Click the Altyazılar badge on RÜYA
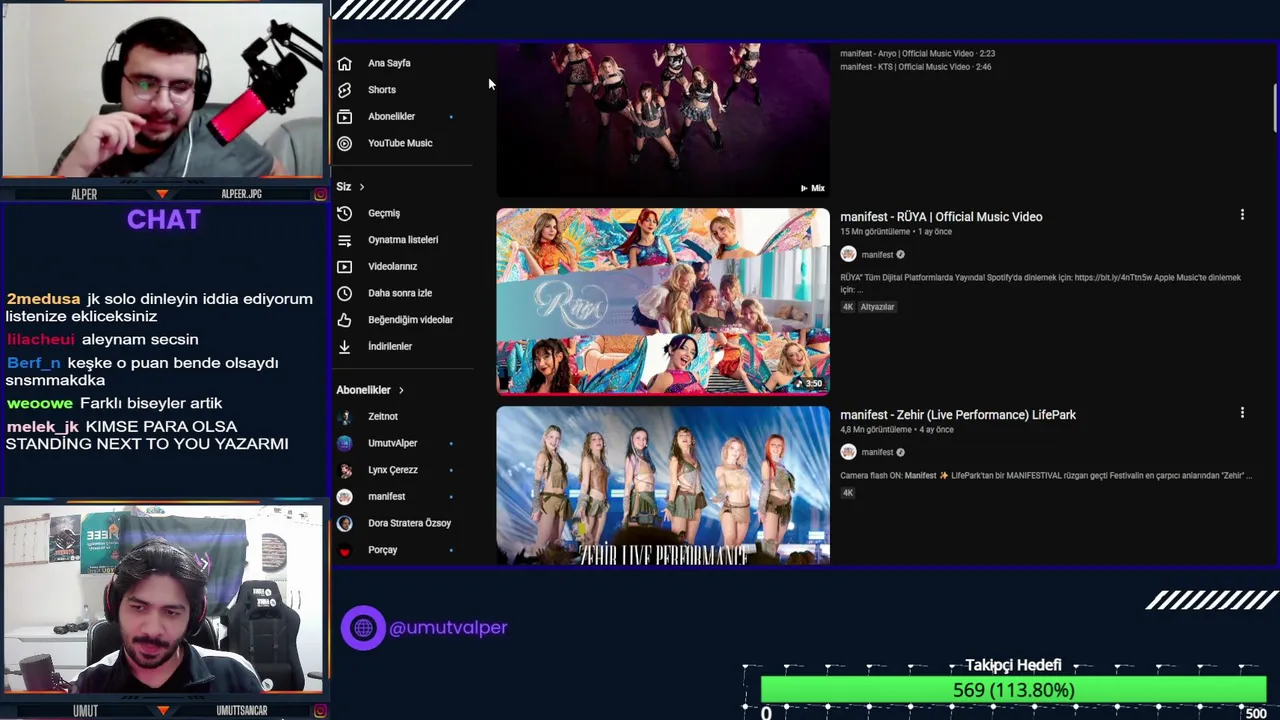This screenshot has width=1280, height=720. (877, 307)
